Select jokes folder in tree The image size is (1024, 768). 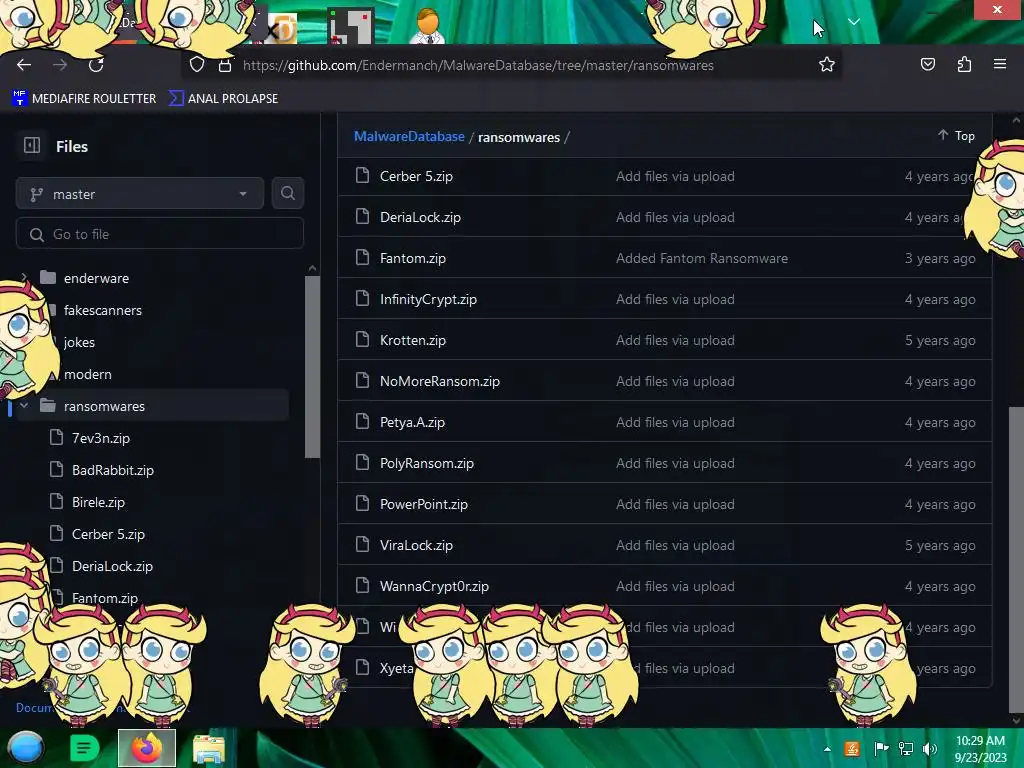[x=79, y=342]
